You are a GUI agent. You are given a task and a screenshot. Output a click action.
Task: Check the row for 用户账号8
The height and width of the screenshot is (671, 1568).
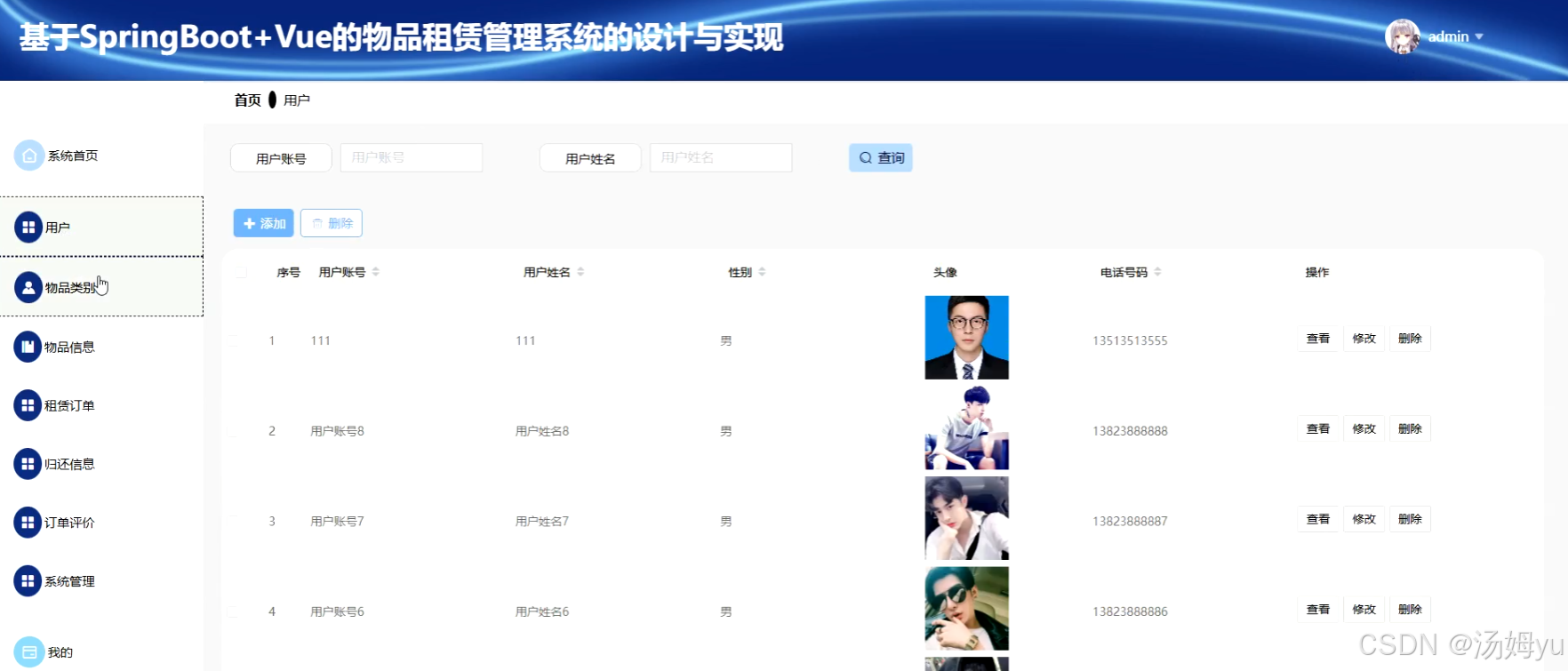[232, 431]
